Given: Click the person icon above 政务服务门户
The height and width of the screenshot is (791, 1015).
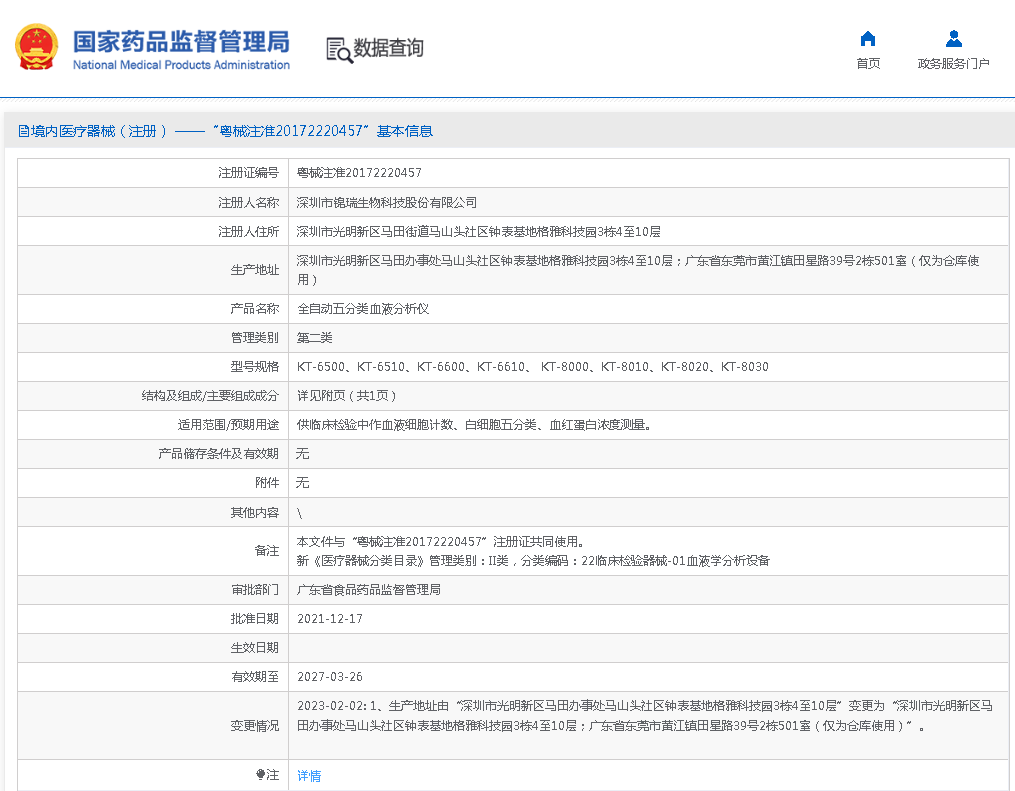Looking at the screenshot, I should [x=953, y=38].
